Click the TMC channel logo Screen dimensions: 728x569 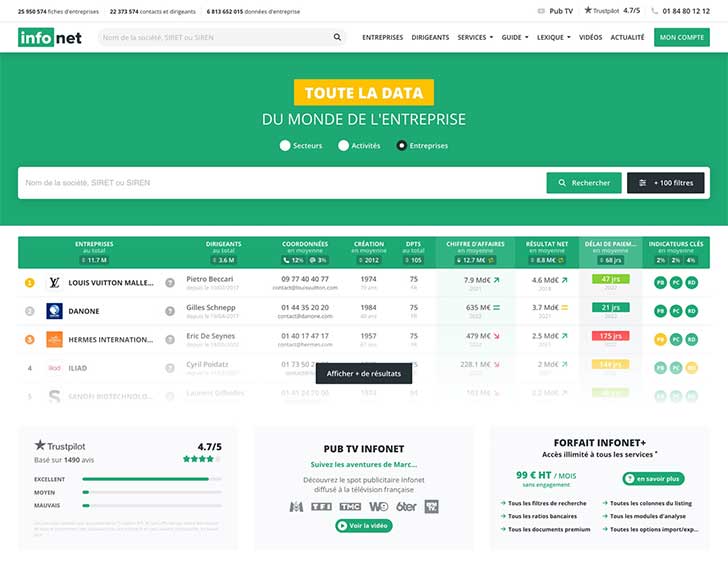[x=350, y=506]
